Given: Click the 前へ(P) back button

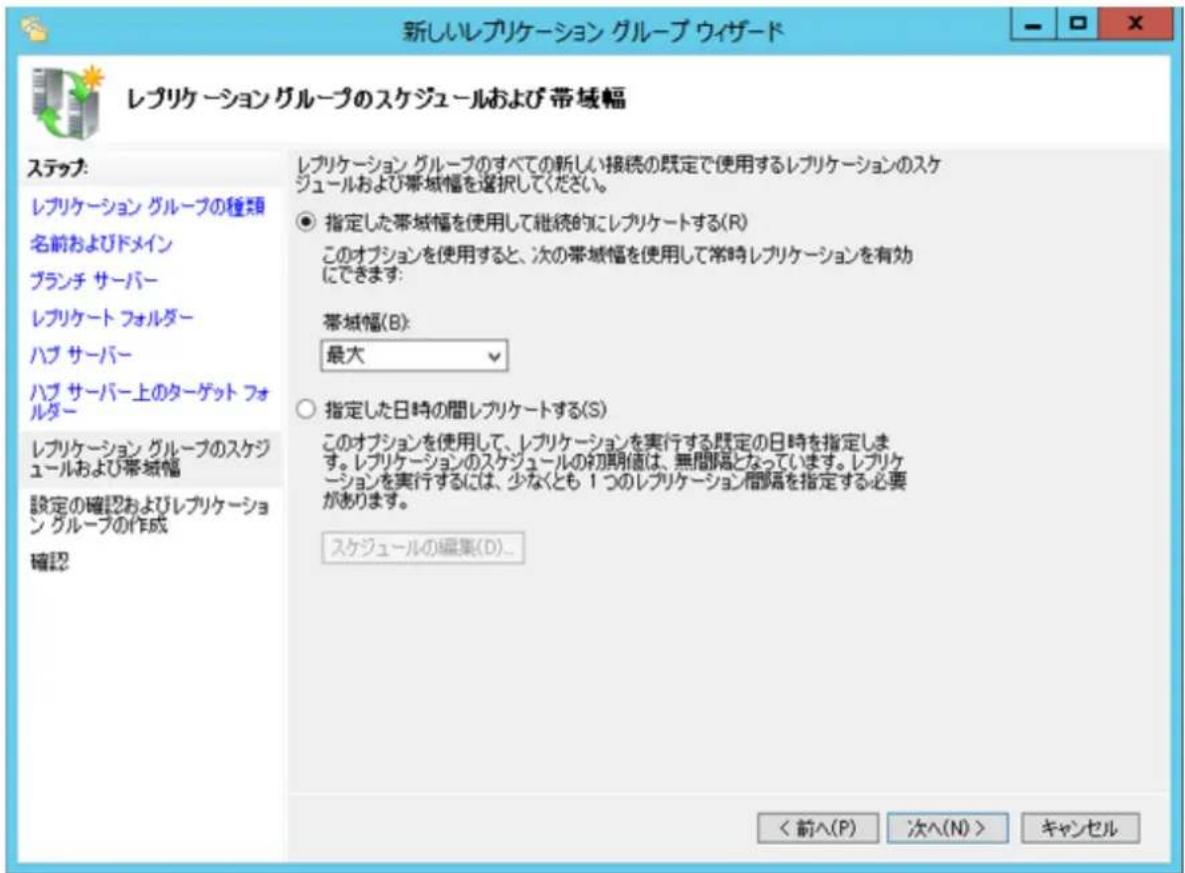Looking at the screenshot, I should [x=818, y=828].
